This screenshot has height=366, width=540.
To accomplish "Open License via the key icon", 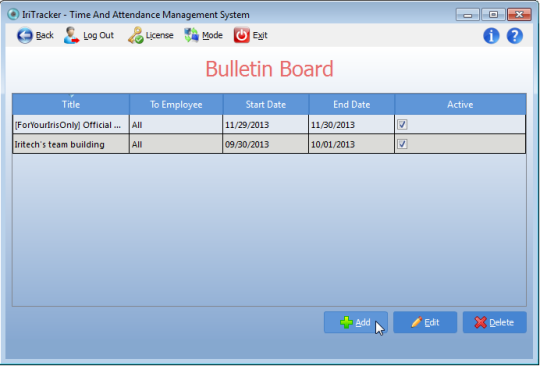I will click(x=136, y=35).
